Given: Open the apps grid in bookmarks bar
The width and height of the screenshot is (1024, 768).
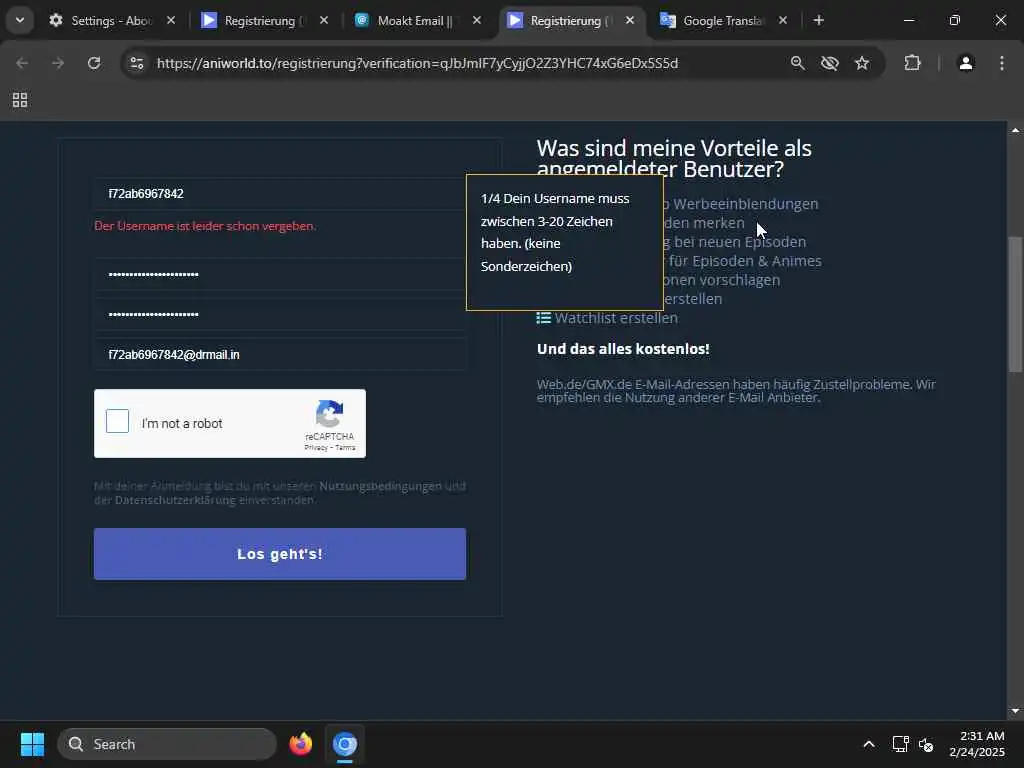Looking at the screenshot, I should point(20,100).
